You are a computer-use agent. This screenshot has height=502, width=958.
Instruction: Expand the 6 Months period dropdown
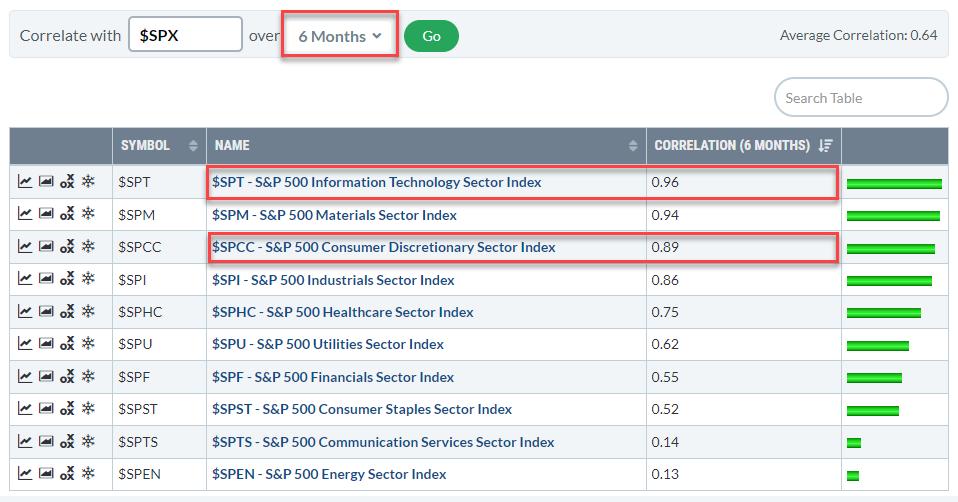pyautogui.click(x=340, y=36)
